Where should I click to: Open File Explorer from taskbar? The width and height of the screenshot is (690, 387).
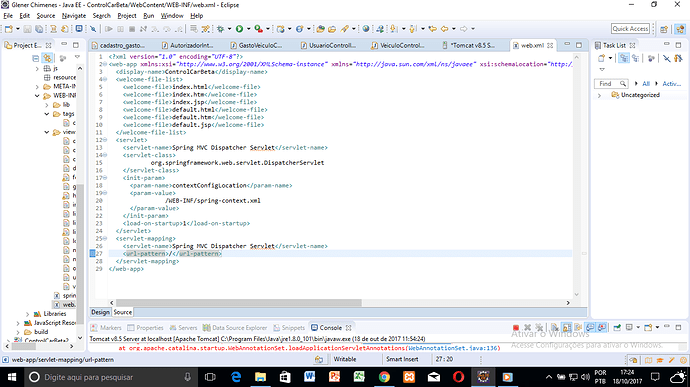point(261,377)
